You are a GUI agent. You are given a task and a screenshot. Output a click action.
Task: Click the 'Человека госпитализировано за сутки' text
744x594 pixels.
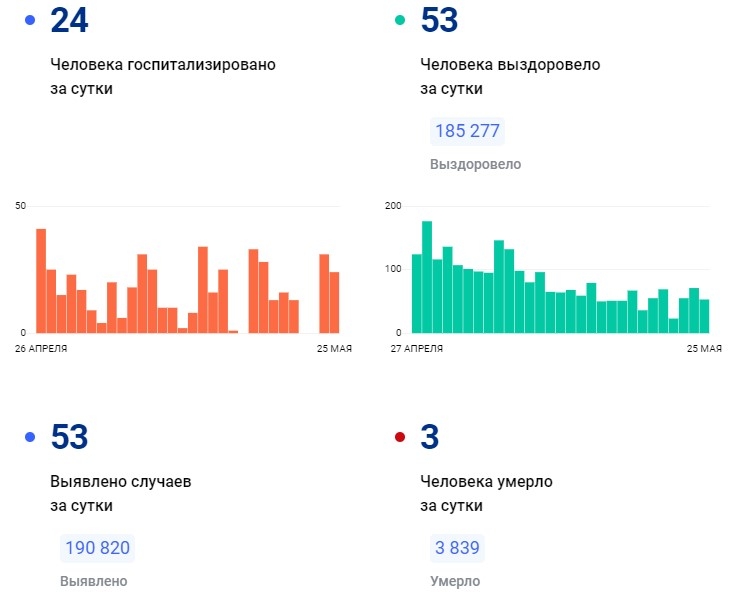coord(162,76)
